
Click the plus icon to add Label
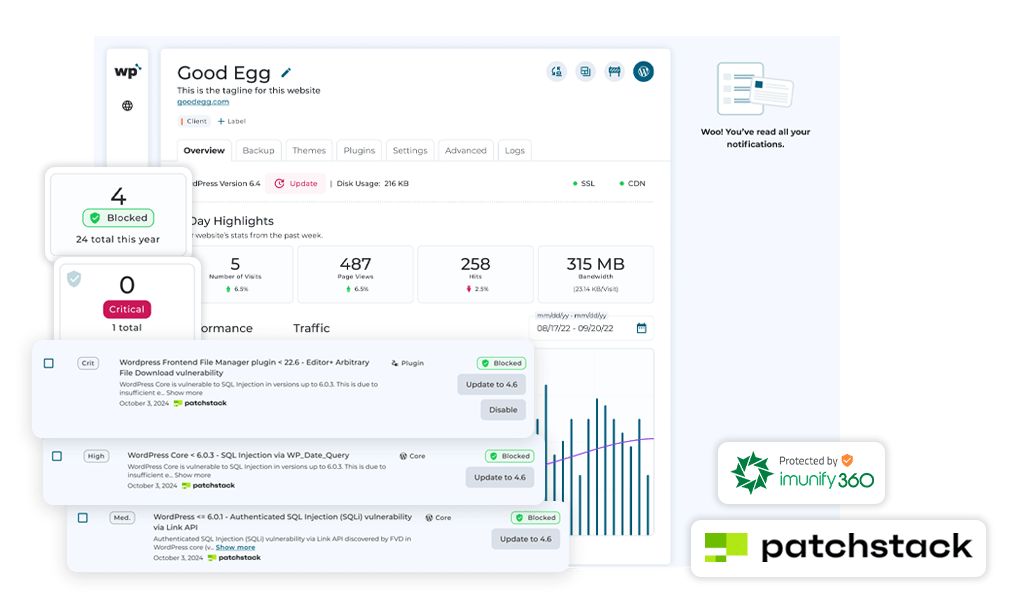tap(221, 121)
